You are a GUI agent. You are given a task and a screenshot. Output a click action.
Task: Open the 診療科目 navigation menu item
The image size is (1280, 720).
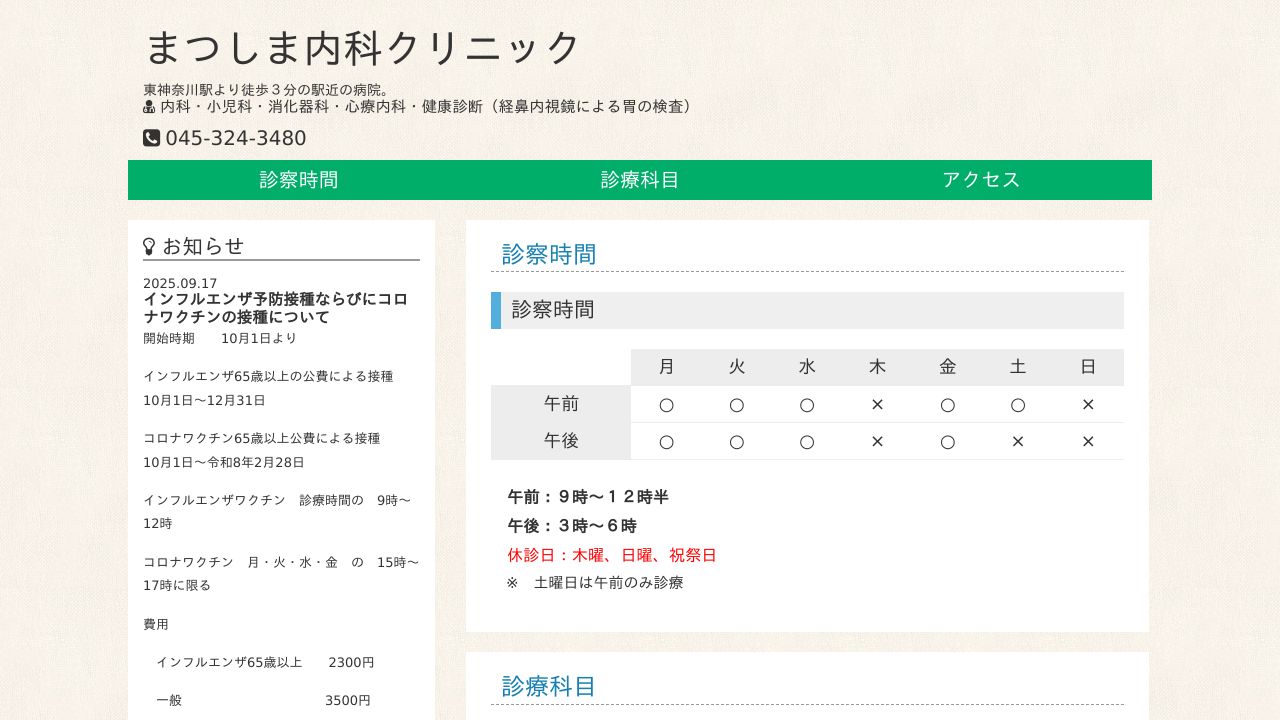[x=639, y=180]
